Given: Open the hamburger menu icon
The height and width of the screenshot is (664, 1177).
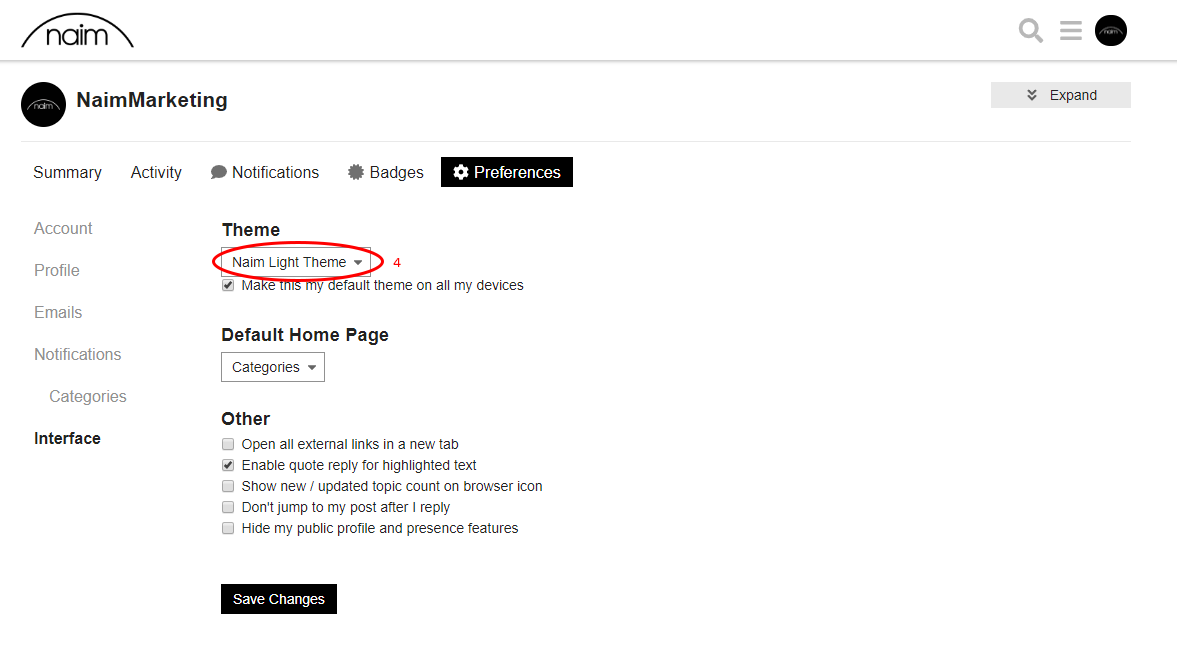Looking at the screenshot, I should pos(1070,31).
